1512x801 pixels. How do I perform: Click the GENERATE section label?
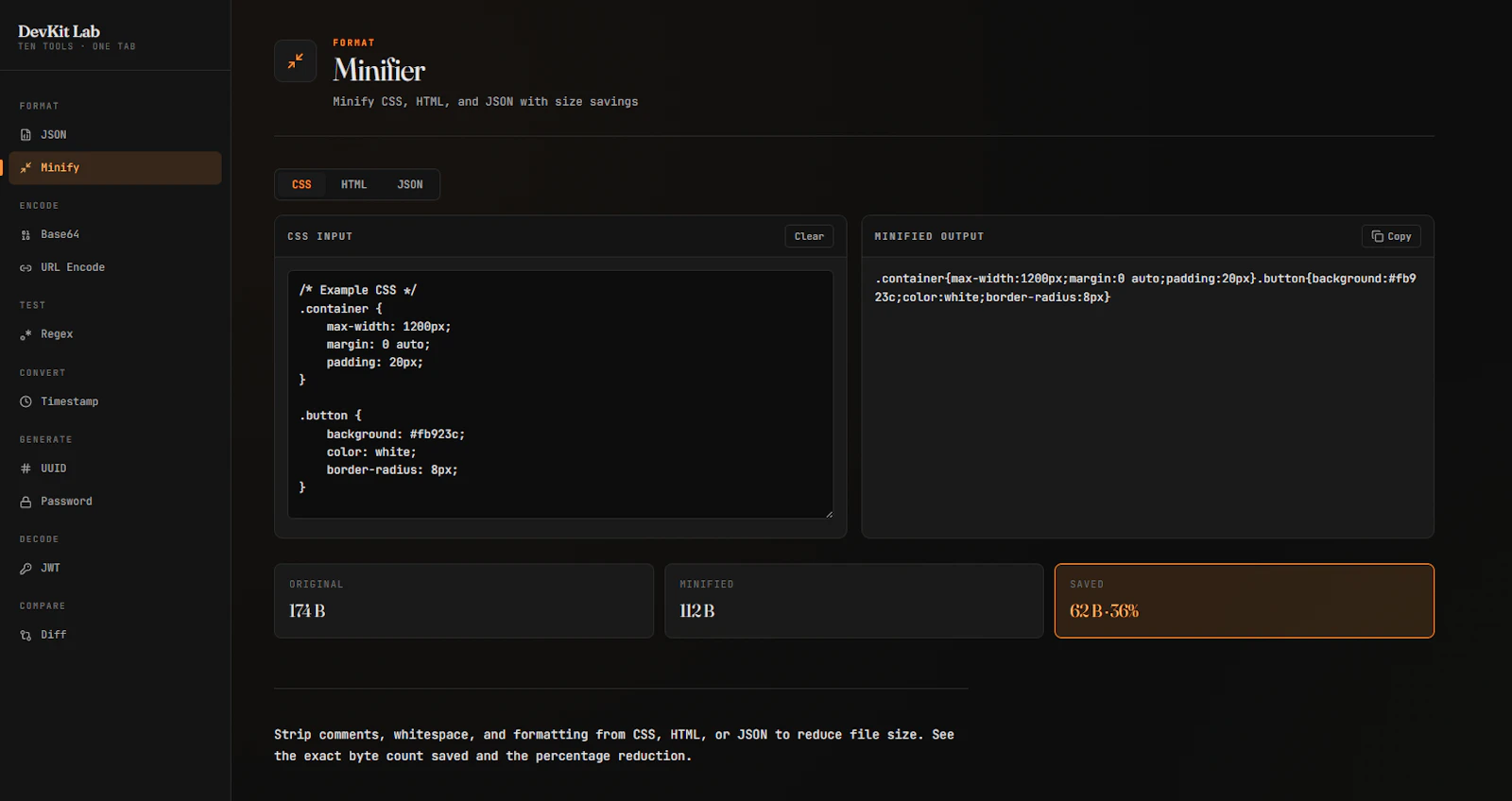46,440
